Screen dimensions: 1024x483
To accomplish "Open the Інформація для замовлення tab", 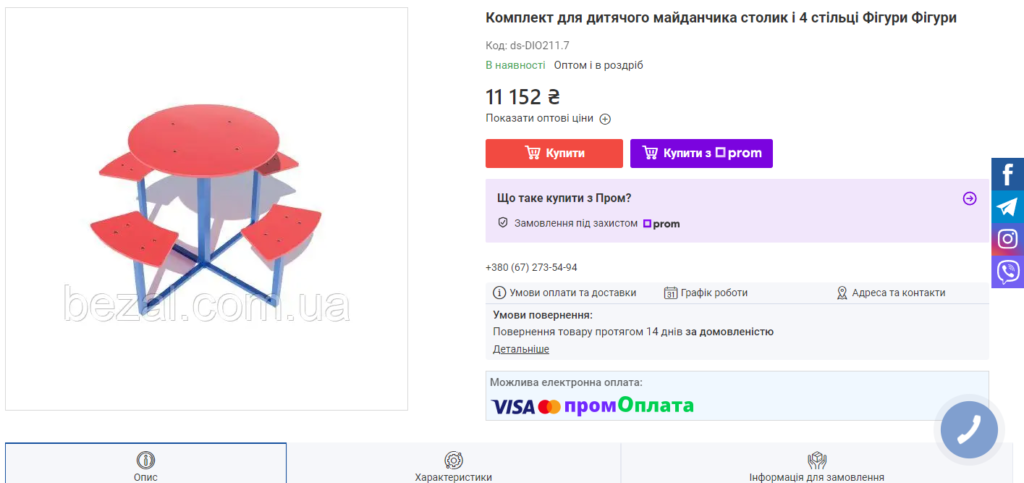I will tap(816, 463).
